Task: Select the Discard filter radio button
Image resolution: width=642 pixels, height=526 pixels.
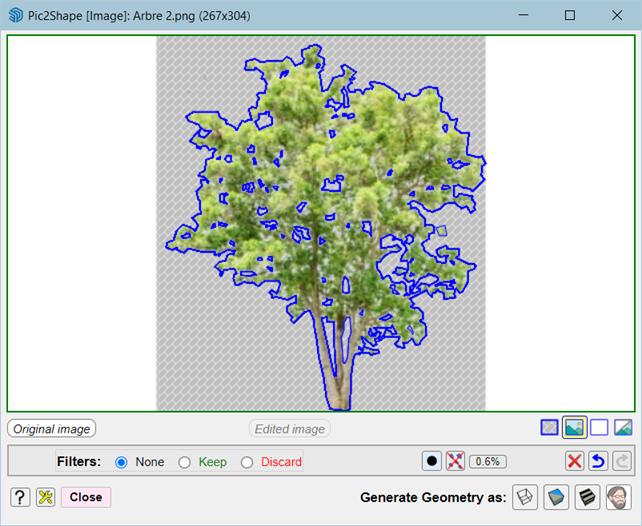Action: 246,462
